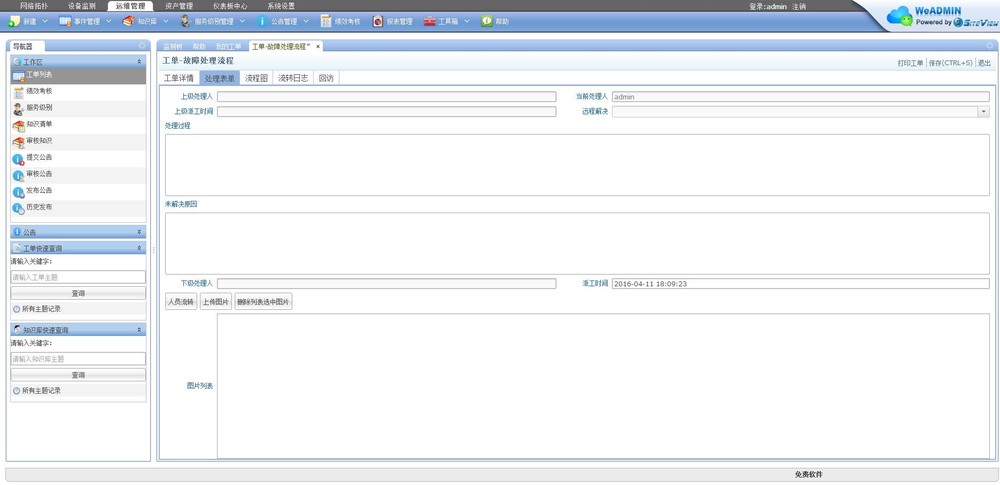Click the WeADMIN cloud logo

tap(900, 16)
